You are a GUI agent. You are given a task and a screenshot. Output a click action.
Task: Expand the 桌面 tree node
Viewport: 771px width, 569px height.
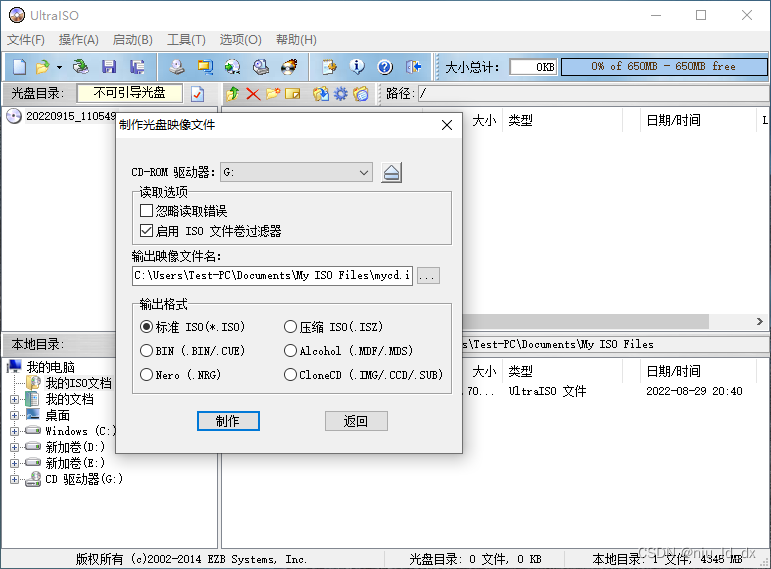pos(14,416)
